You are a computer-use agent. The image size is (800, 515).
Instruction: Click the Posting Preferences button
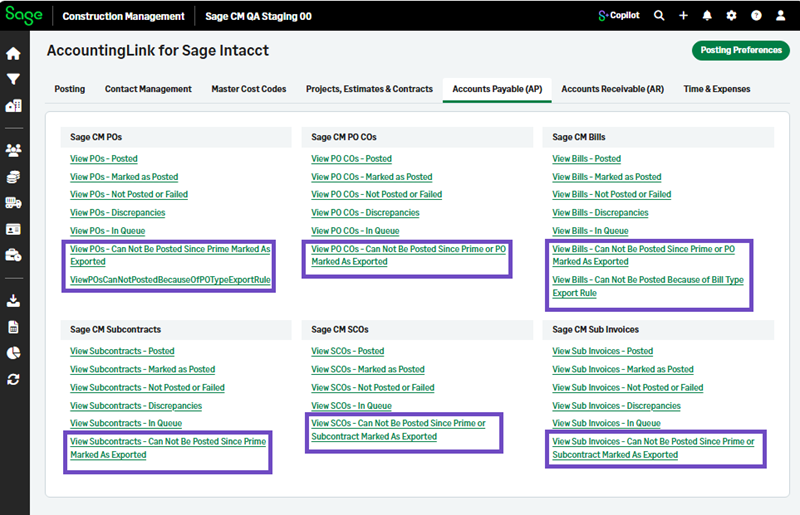(x=741, y=50)
